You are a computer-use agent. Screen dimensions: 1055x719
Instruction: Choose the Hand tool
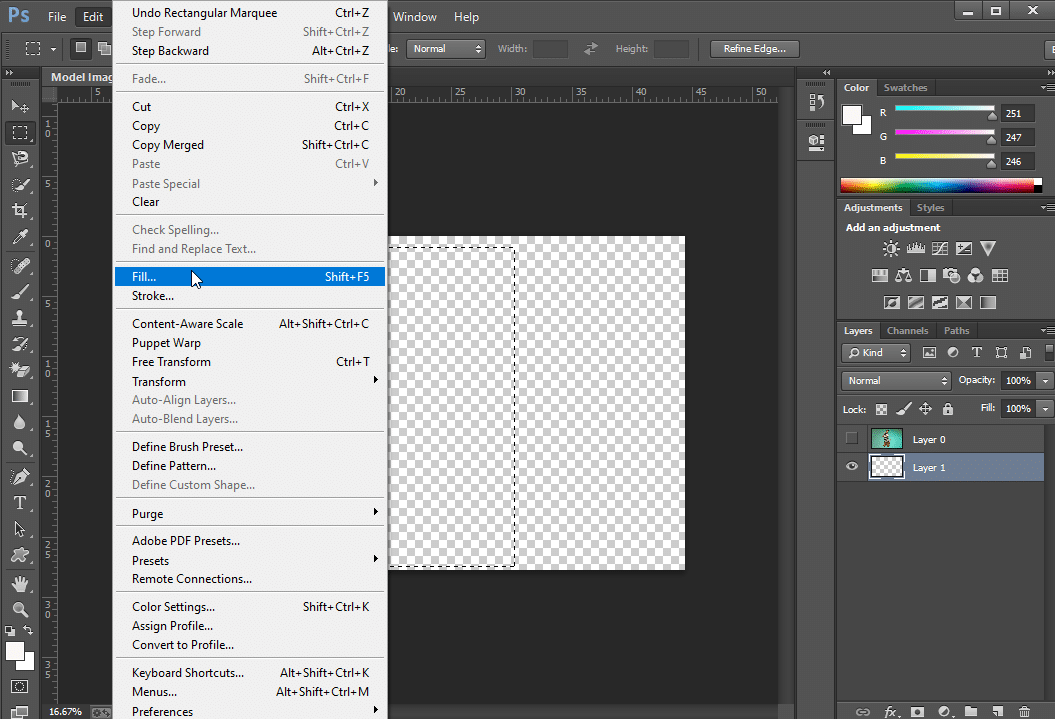point(19,583)
